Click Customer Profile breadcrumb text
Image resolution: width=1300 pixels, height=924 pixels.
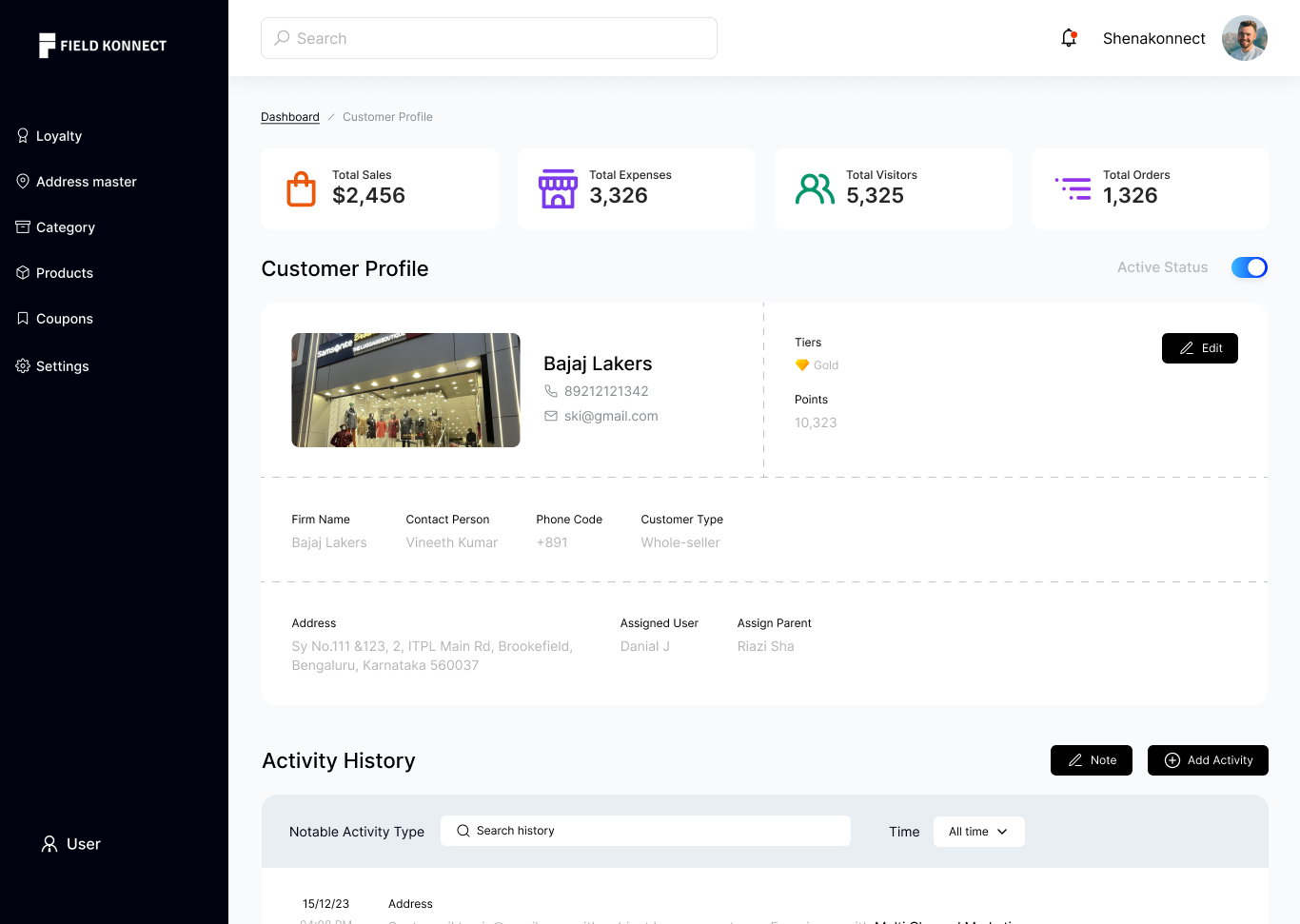coord(387,117)
